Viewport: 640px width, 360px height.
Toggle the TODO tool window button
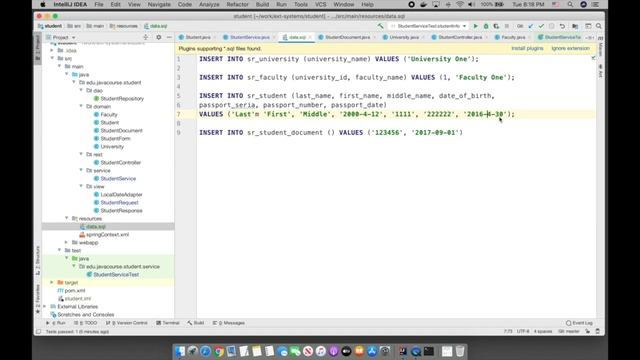point(85,323)
